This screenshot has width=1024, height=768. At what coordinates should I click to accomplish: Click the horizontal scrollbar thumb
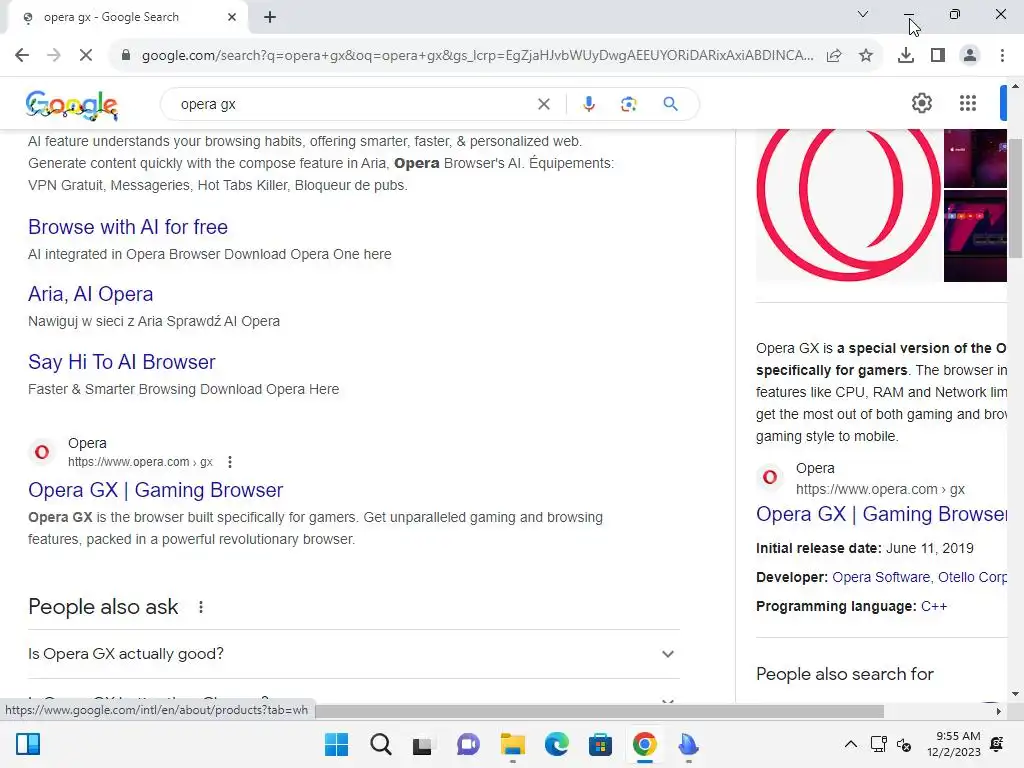click(600, 711)
